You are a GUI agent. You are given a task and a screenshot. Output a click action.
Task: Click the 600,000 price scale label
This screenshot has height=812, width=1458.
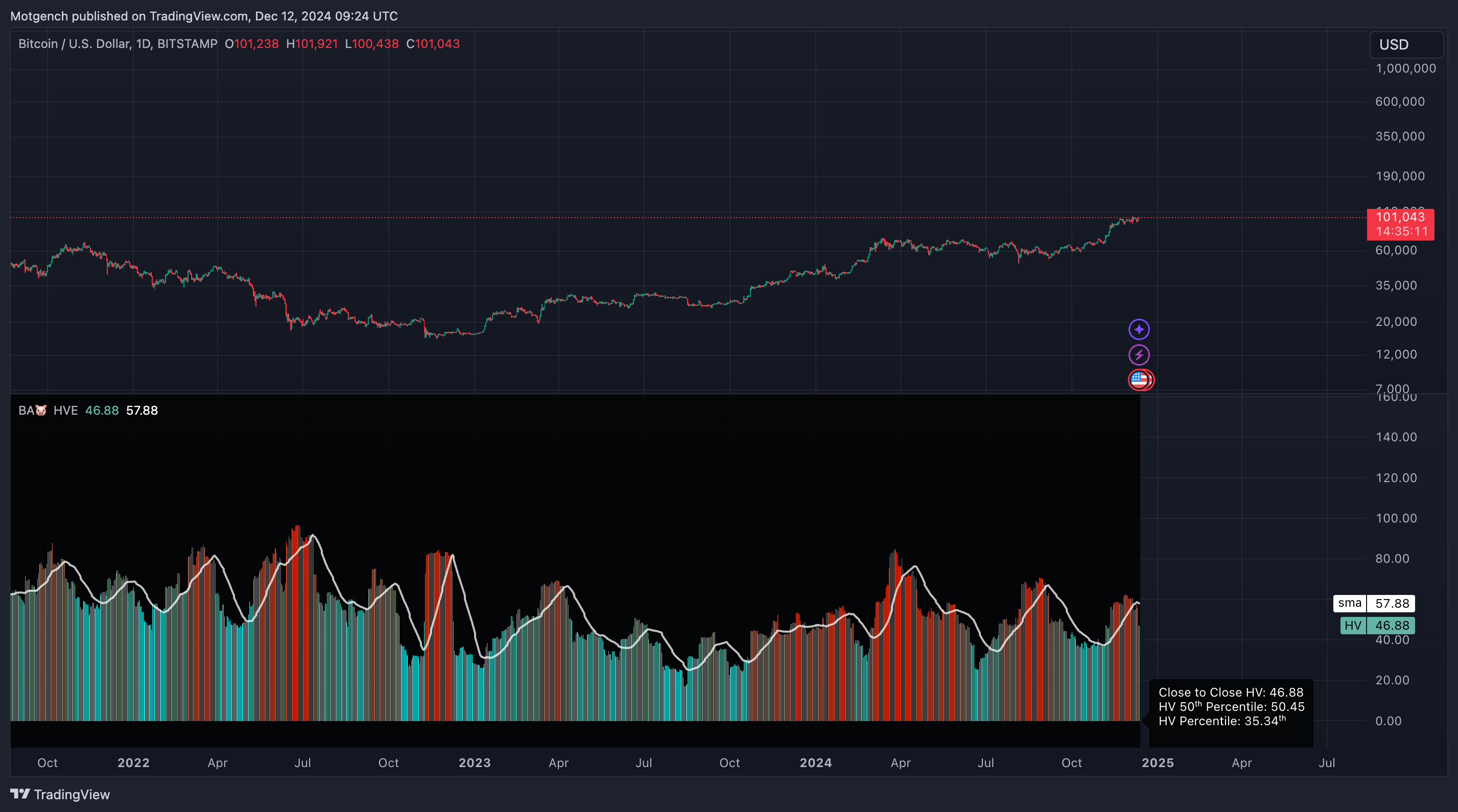pos(1400,102)
